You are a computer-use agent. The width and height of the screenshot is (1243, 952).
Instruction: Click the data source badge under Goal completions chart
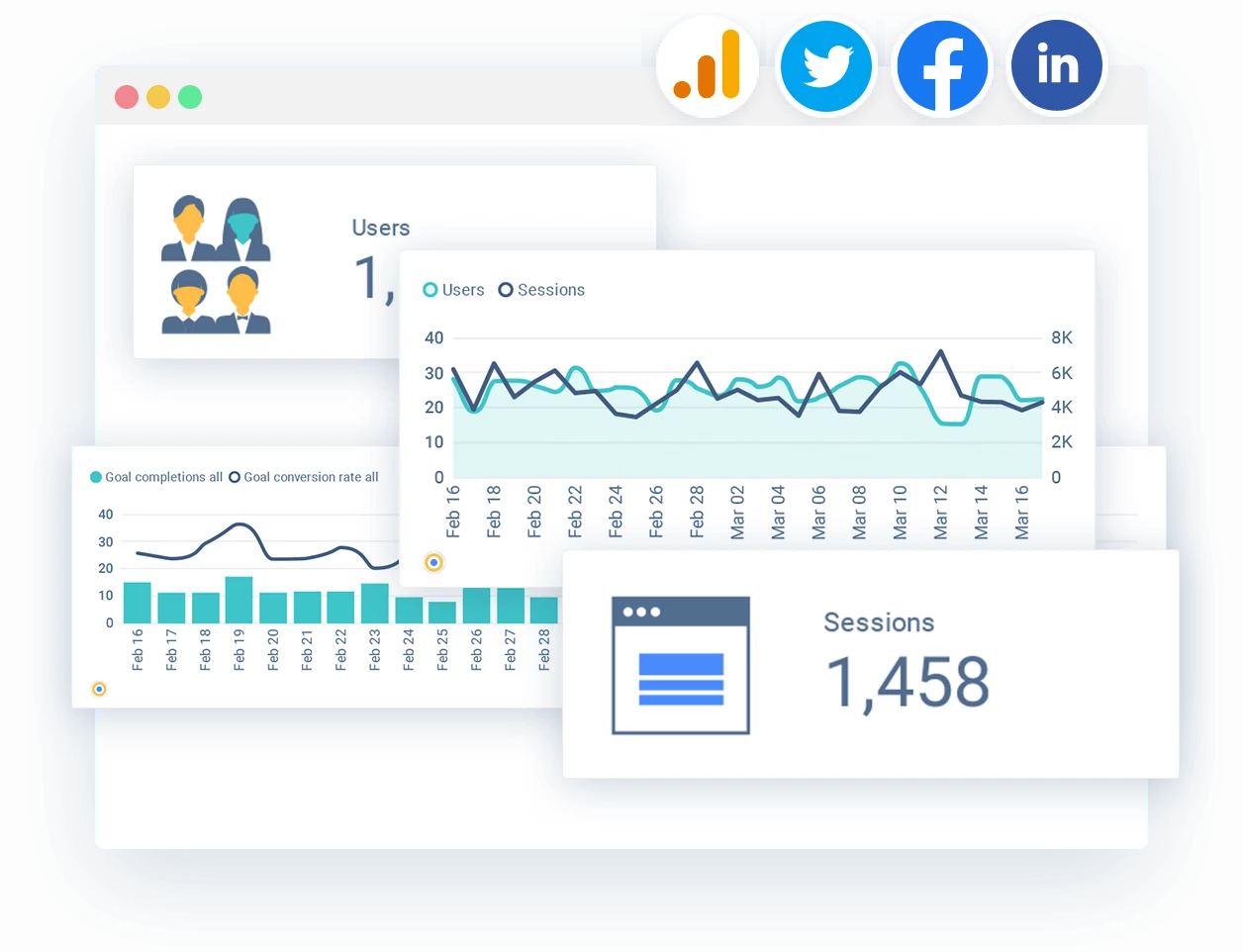pyautogui.click(x=99, y=689)
